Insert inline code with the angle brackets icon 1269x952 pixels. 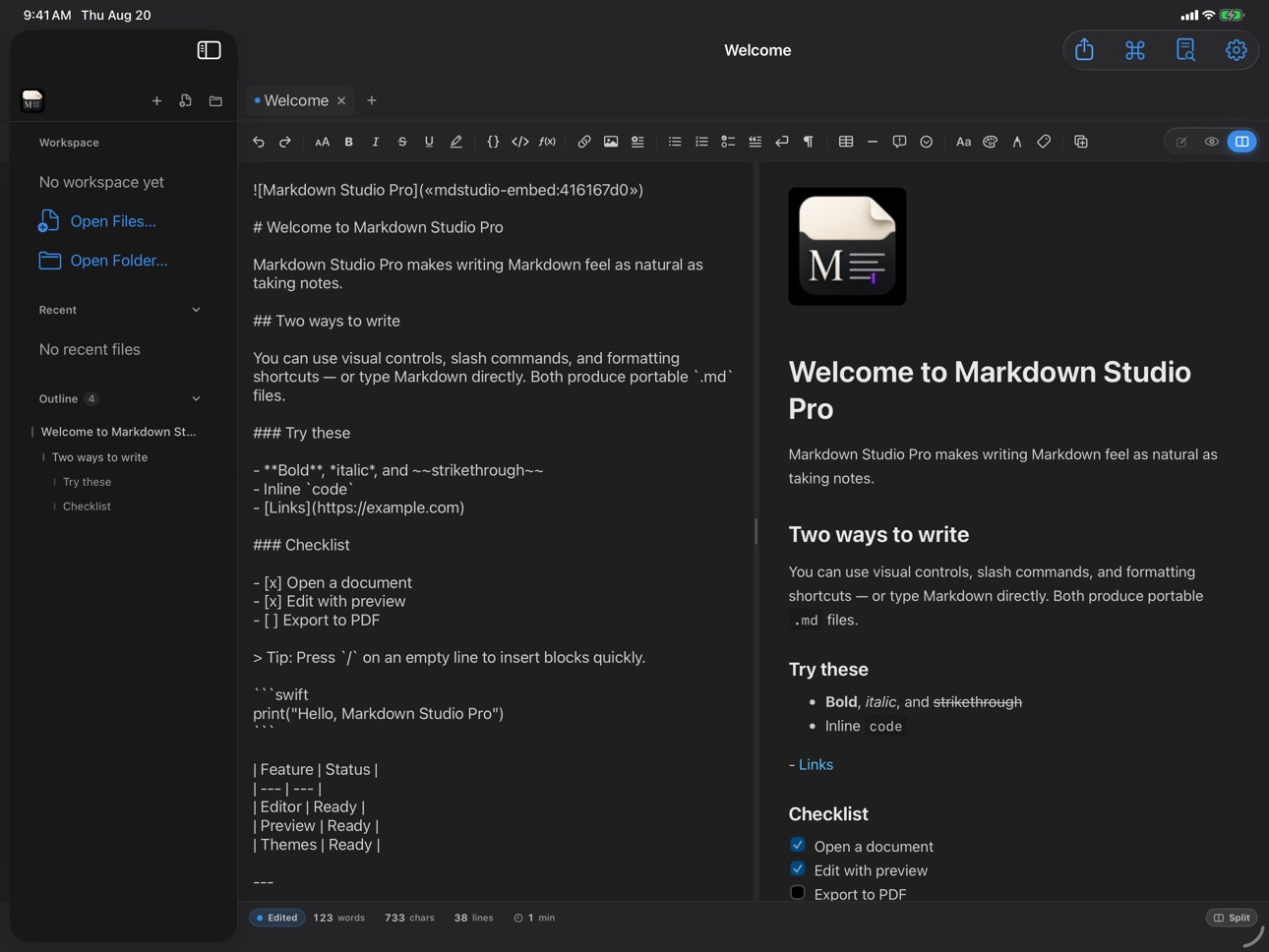pyautogui.click(x=519, y=142)
